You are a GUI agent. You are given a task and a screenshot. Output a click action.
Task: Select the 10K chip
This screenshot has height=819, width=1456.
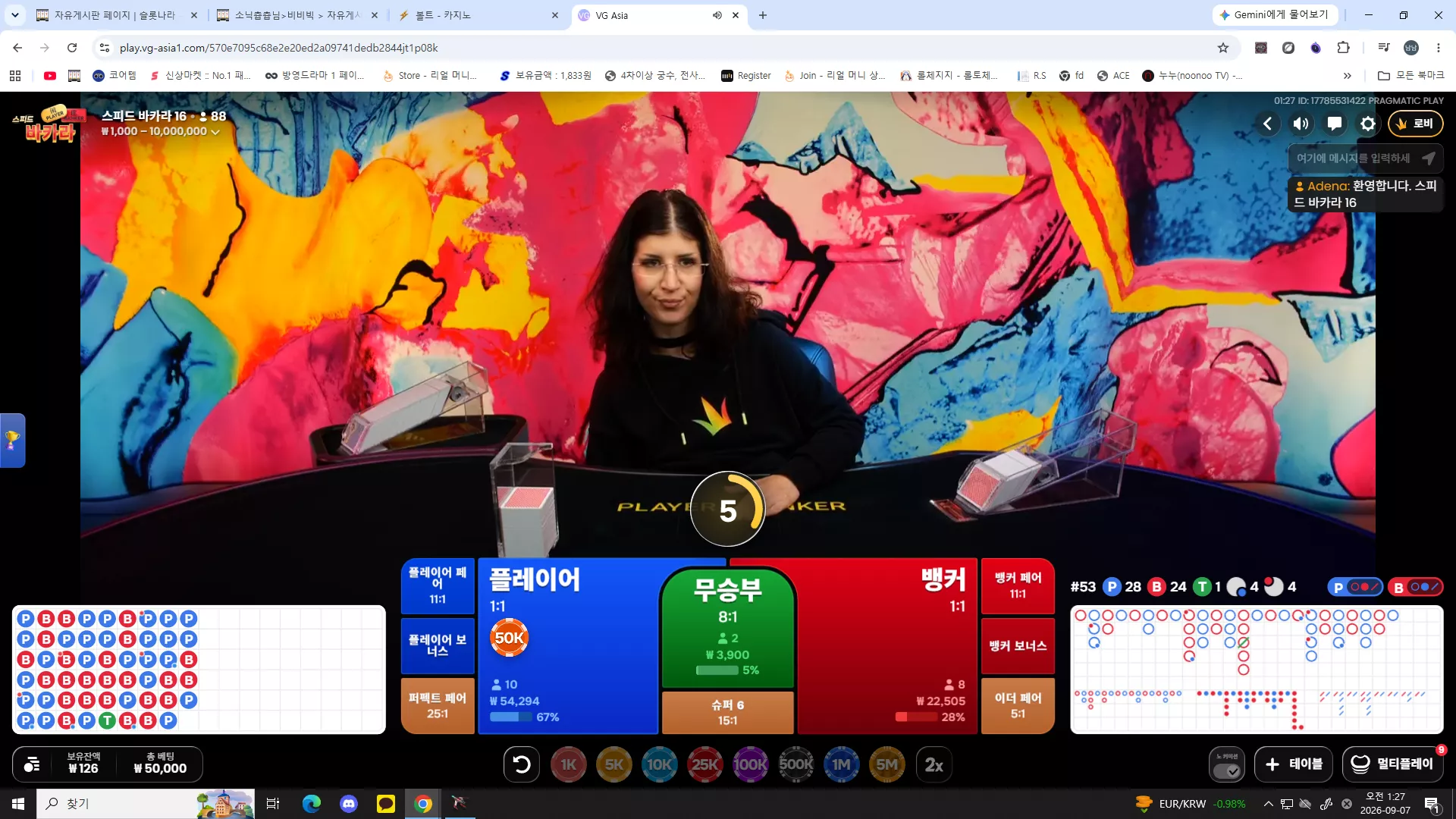pyautogui.click(x=659, y=764)
